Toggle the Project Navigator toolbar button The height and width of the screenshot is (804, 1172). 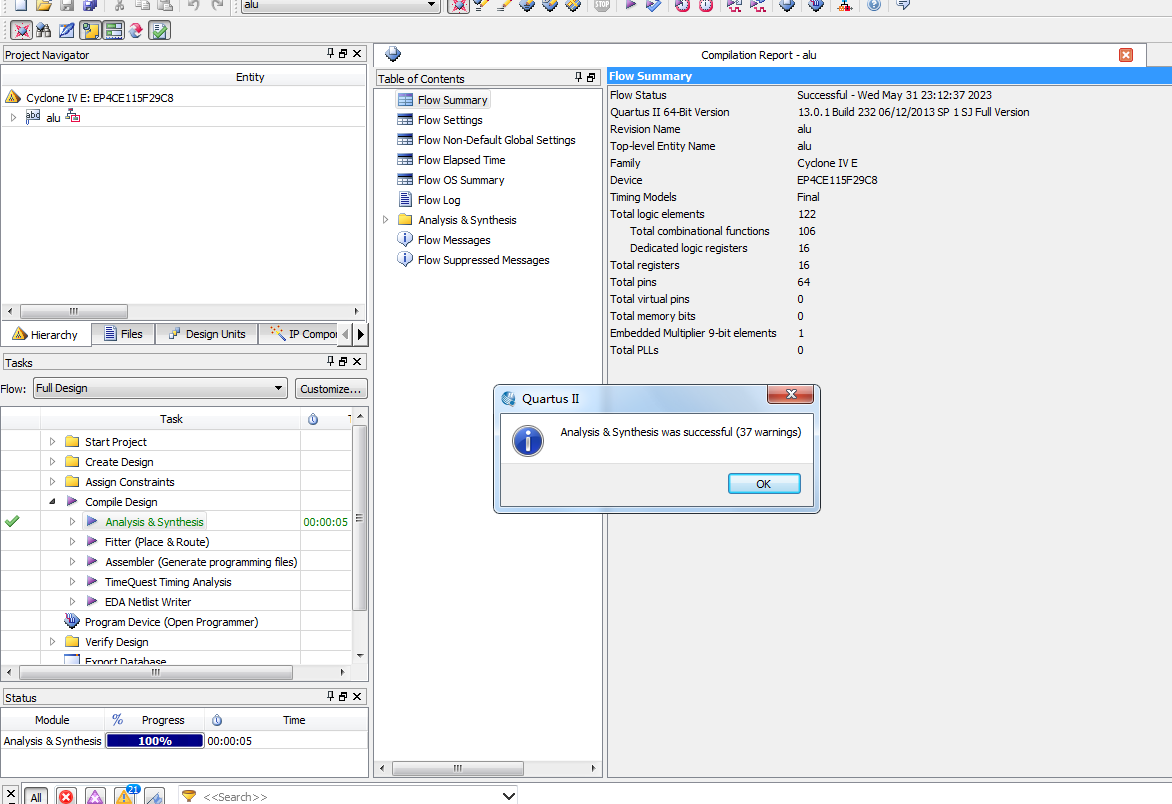(x=21, y=31)
